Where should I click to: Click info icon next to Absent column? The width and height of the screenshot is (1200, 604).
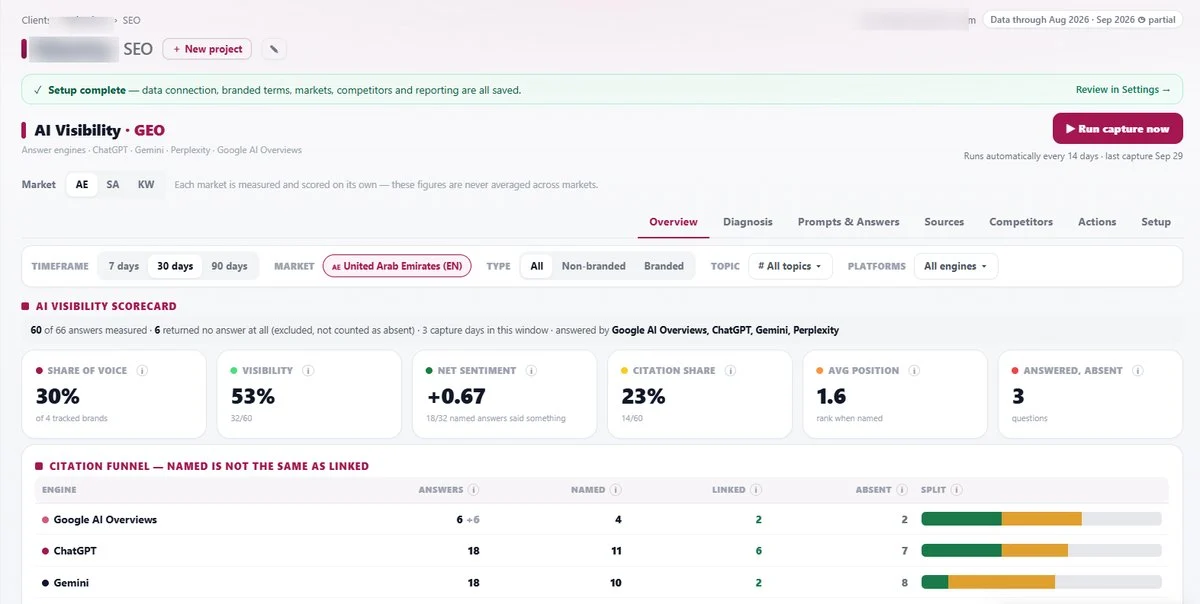pyautogui.click(x=901, y=490)
